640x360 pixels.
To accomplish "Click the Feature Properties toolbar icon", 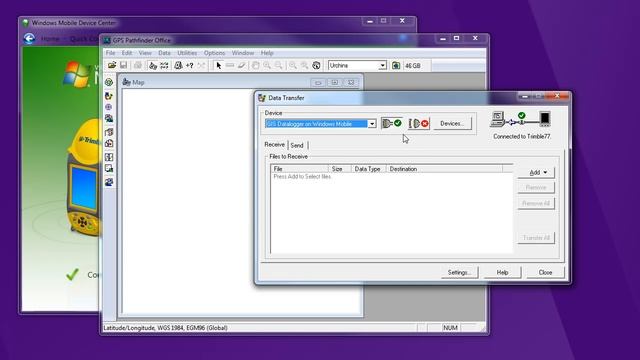I will click(x=178, y=65).
